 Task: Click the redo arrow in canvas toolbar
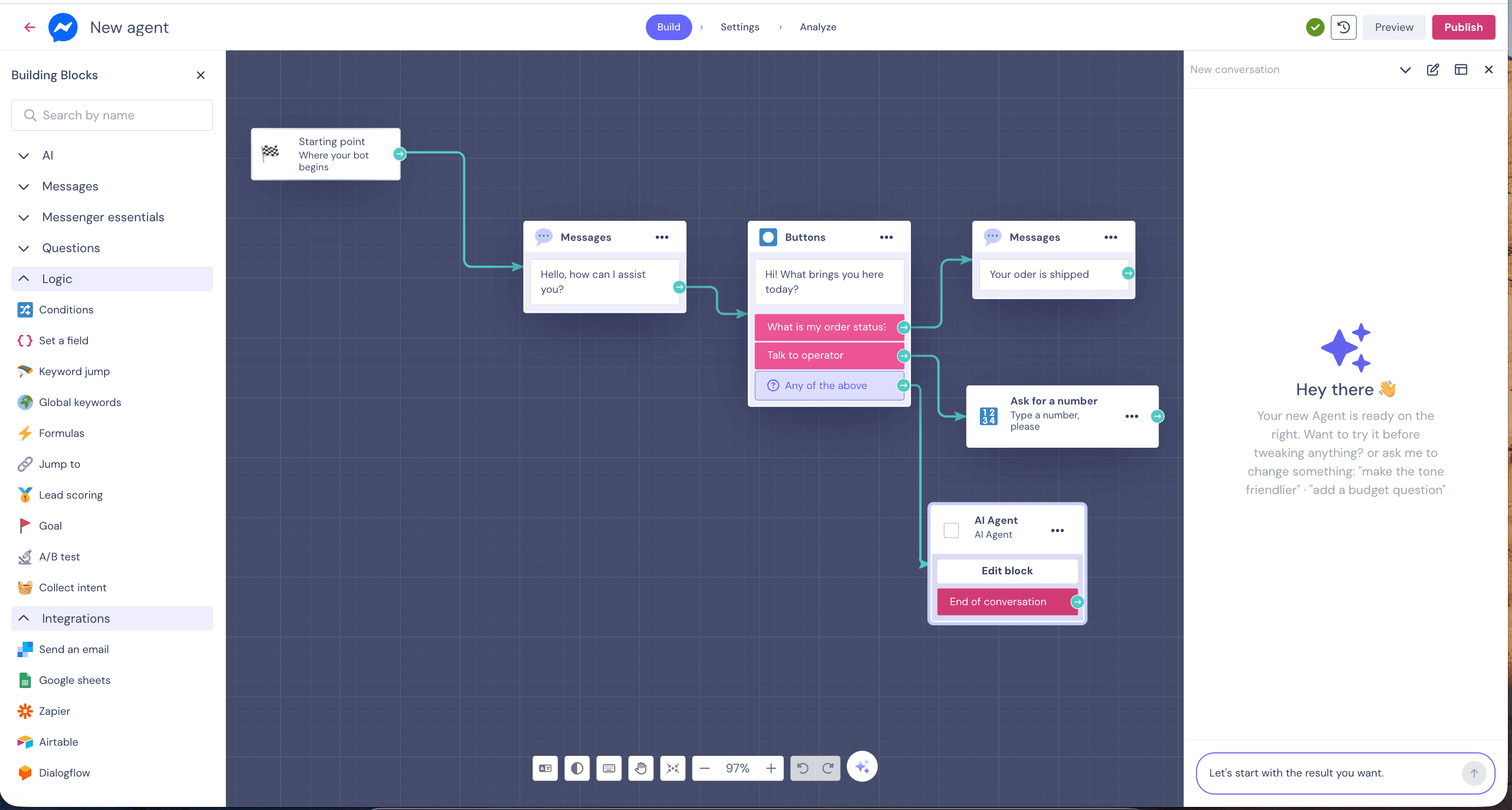point(828,768)
